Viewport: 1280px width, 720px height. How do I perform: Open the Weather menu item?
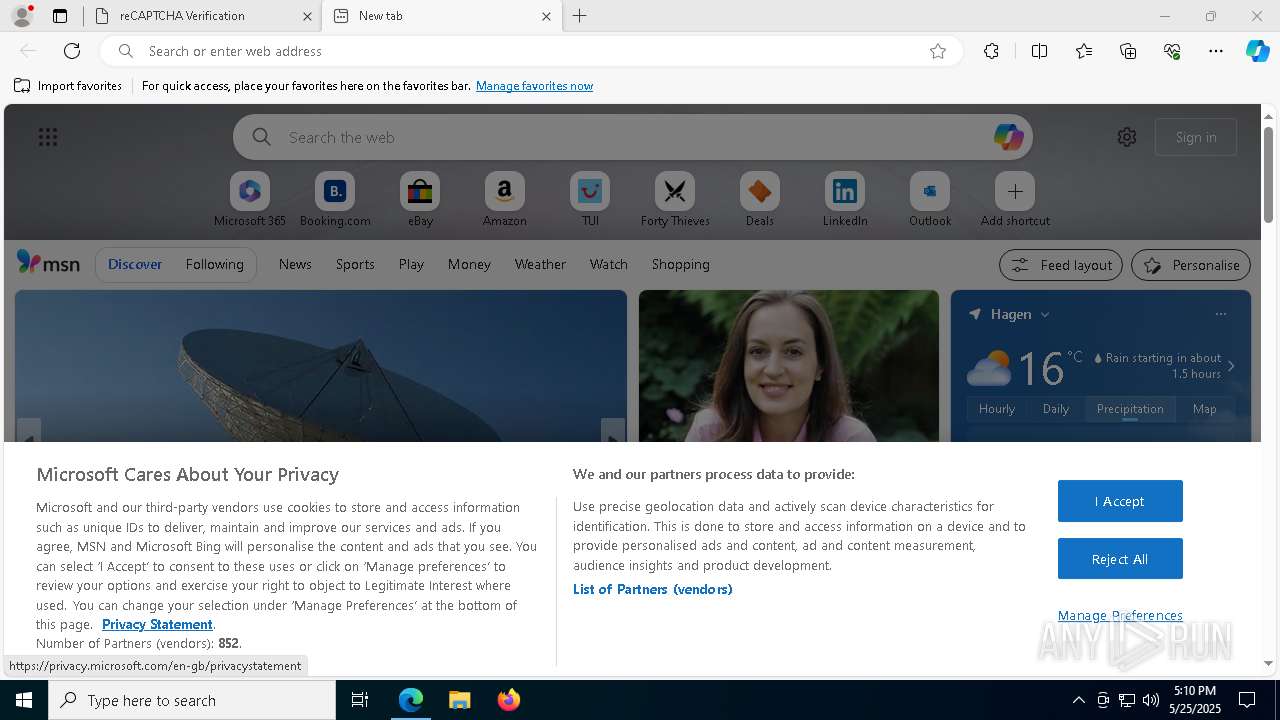pyautogui.click(x=540, y=264)
